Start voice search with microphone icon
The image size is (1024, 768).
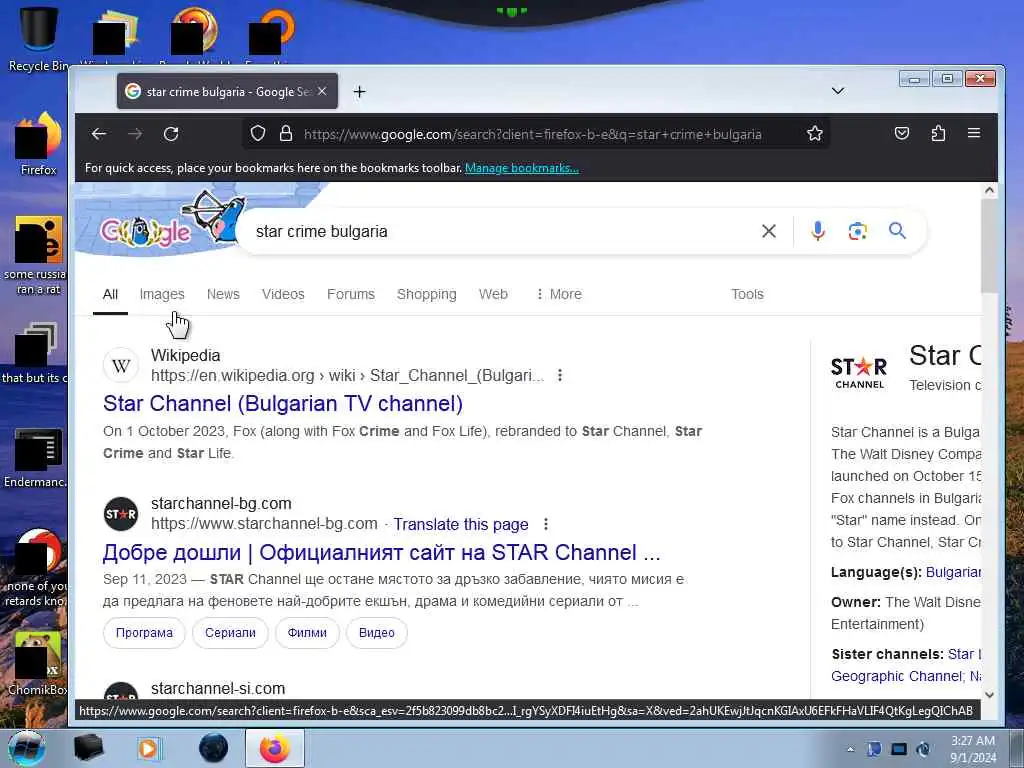(x=818, y=231)
